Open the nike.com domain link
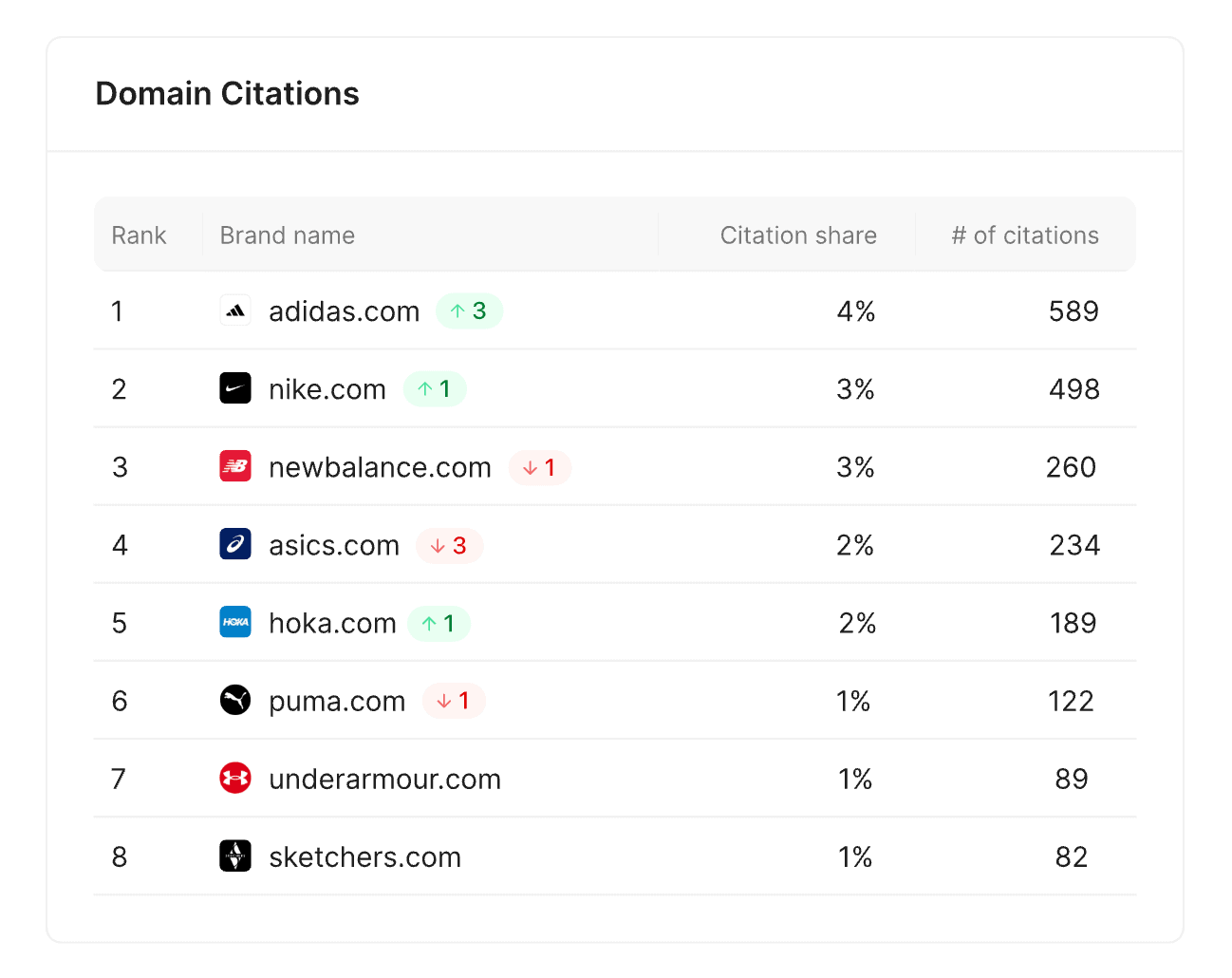 point(327,389)
